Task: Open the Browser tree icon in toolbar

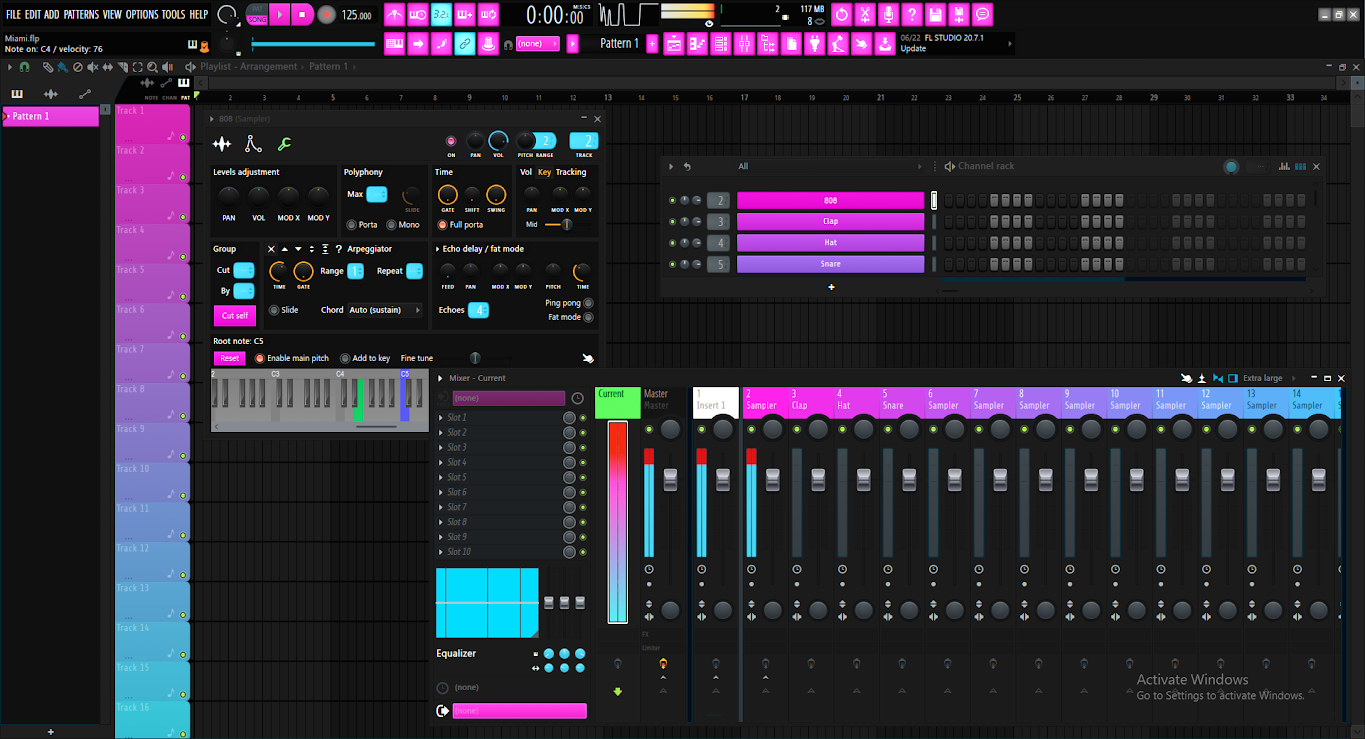Action: coord(768,44)
